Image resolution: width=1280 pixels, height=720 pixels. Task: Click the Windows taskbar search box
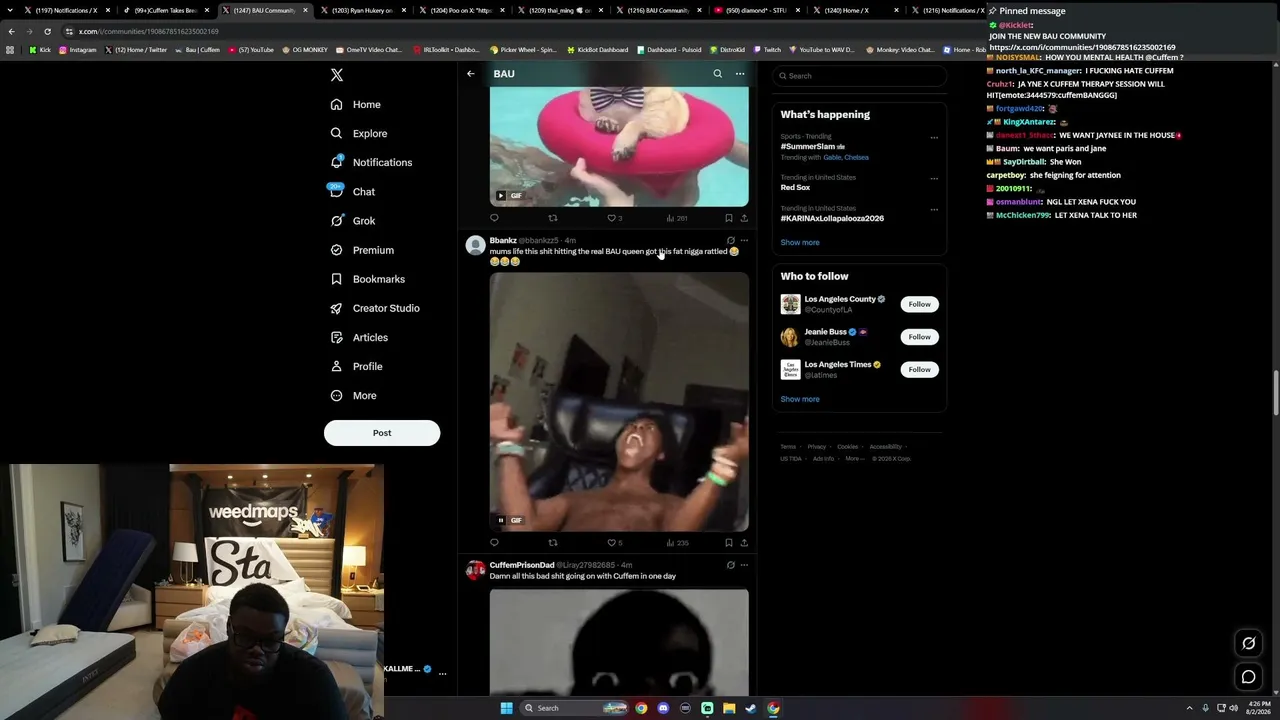pos(572,708)
